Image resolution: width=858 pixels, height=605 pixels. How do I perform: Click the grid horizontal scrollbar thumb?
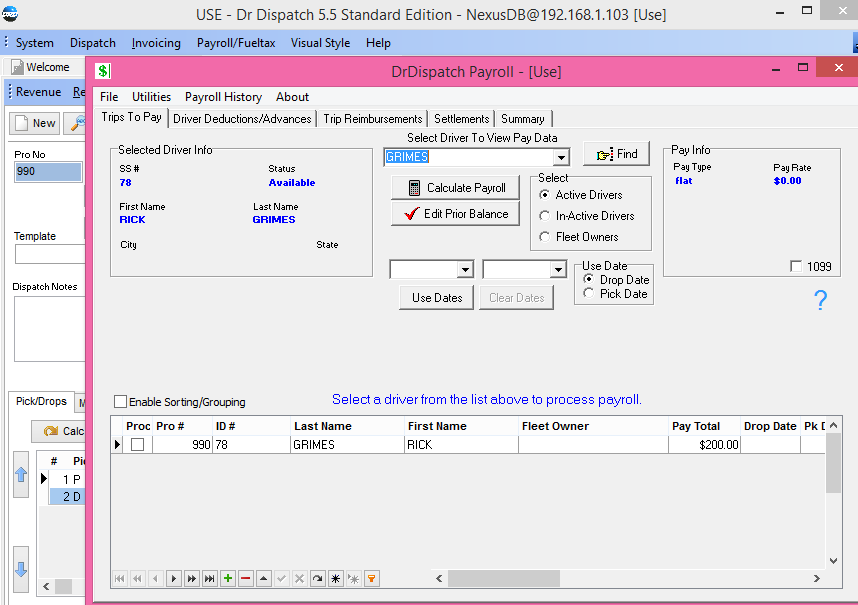coord(503,578)
